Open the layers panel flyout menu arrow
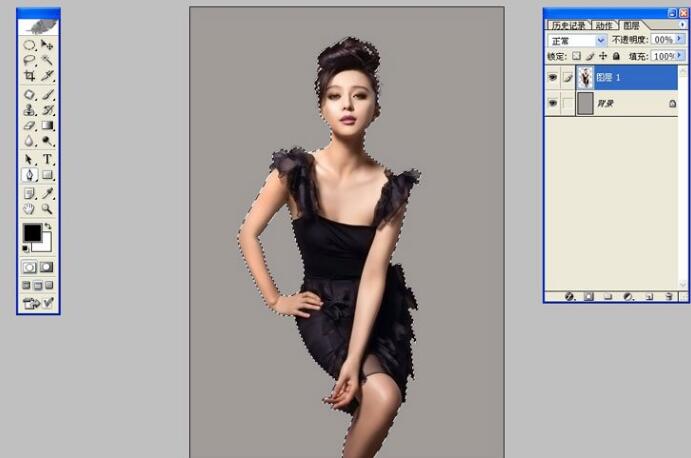Screen dimensions: 691x458 (683, 25)
